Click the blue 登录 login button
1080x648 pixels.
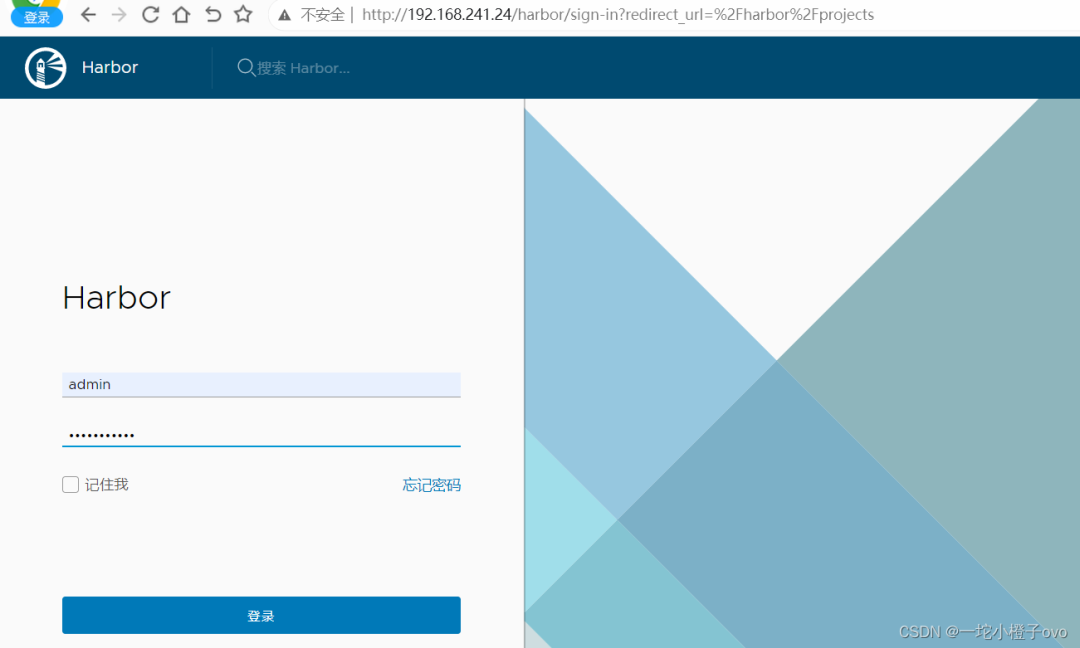point(261,615)
